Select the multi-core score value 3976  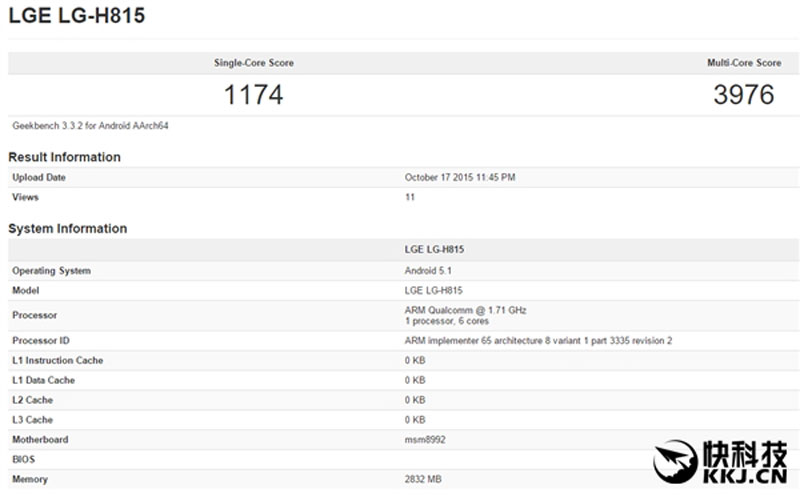click(744, 95)
